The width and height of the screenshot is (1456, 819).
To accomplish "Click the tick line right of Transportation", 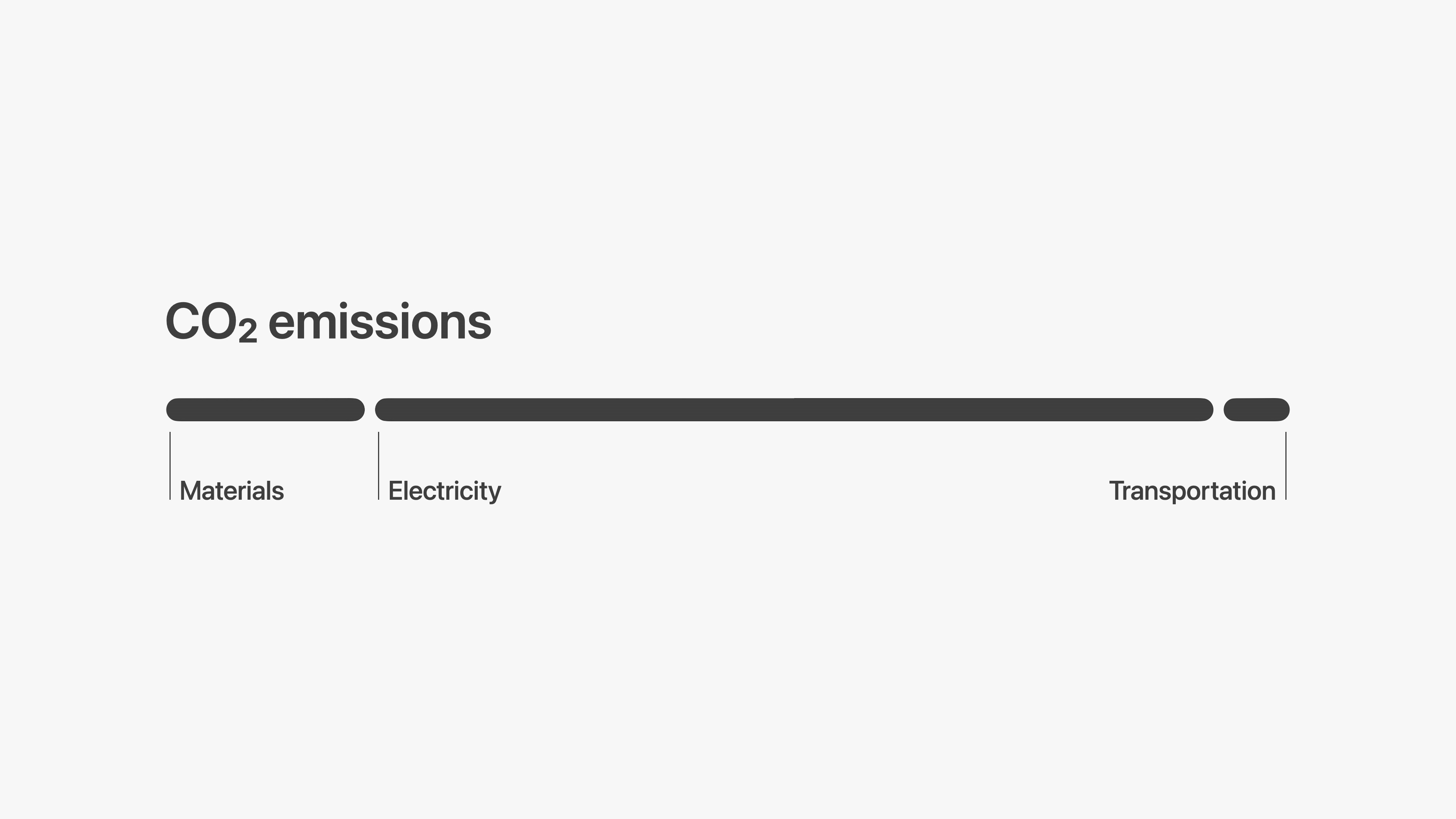I will pyautogui.click(x=1286, y=466).
